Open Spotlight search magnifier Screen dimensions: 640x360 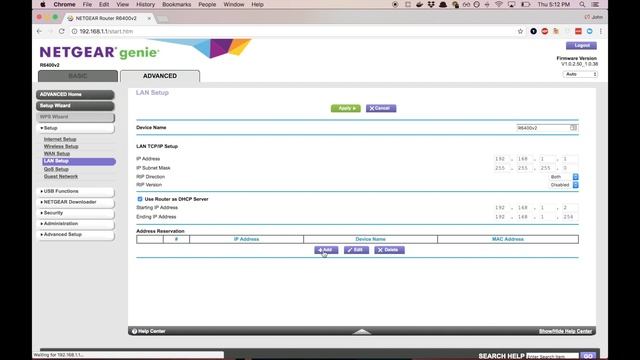(x=582, y=4)
